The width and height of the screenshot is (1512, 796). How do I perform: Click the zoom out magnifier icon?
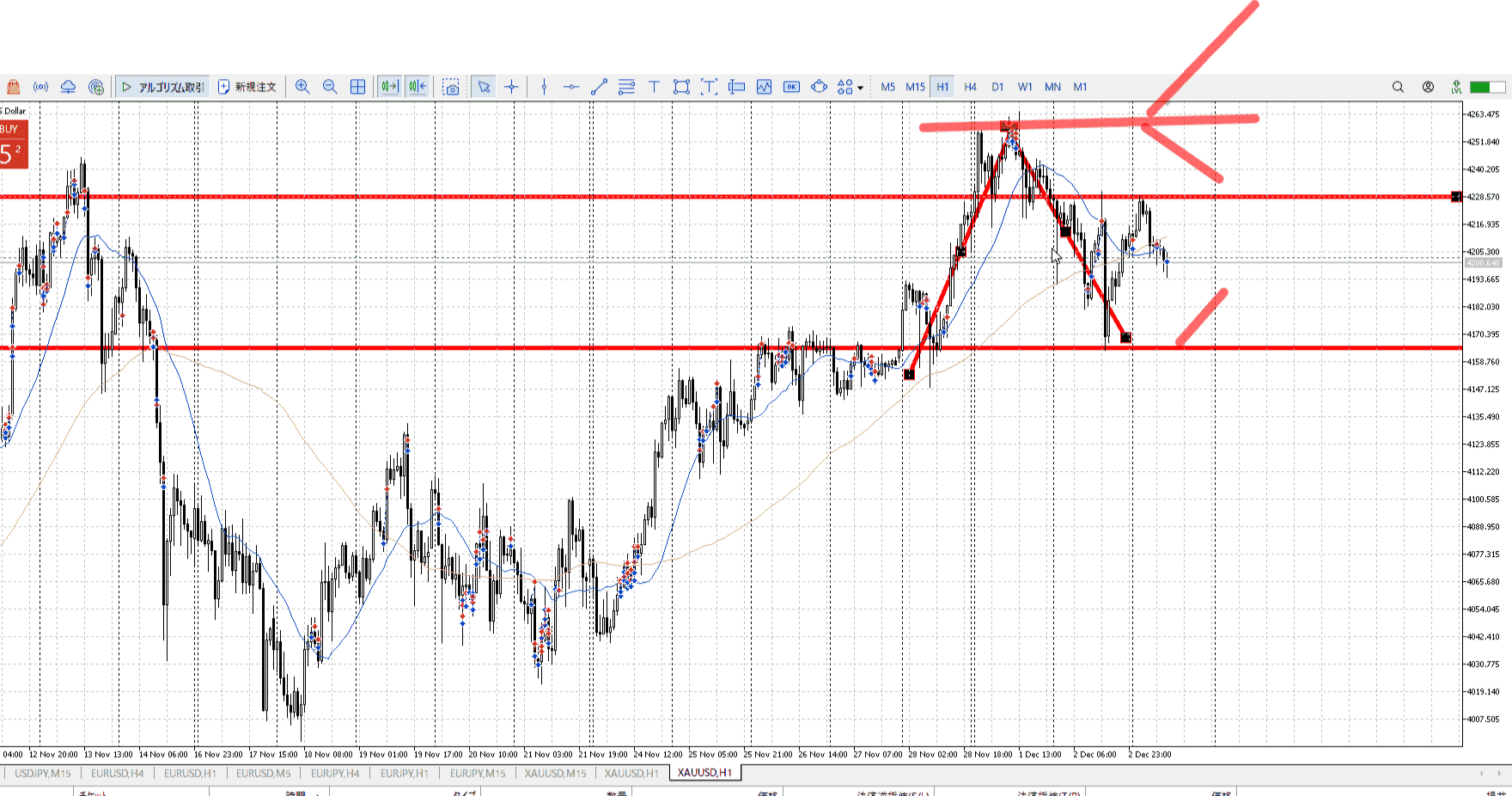click(330, 87)
